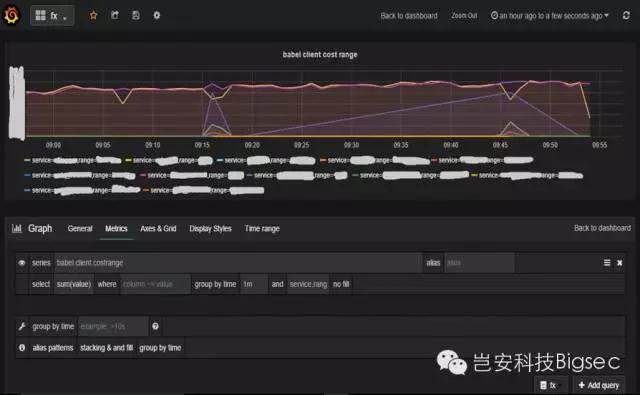This screenshot has height=395, width=640.
Task: Open the fx dashboard picker dropdown
Action: pos(52,16)
